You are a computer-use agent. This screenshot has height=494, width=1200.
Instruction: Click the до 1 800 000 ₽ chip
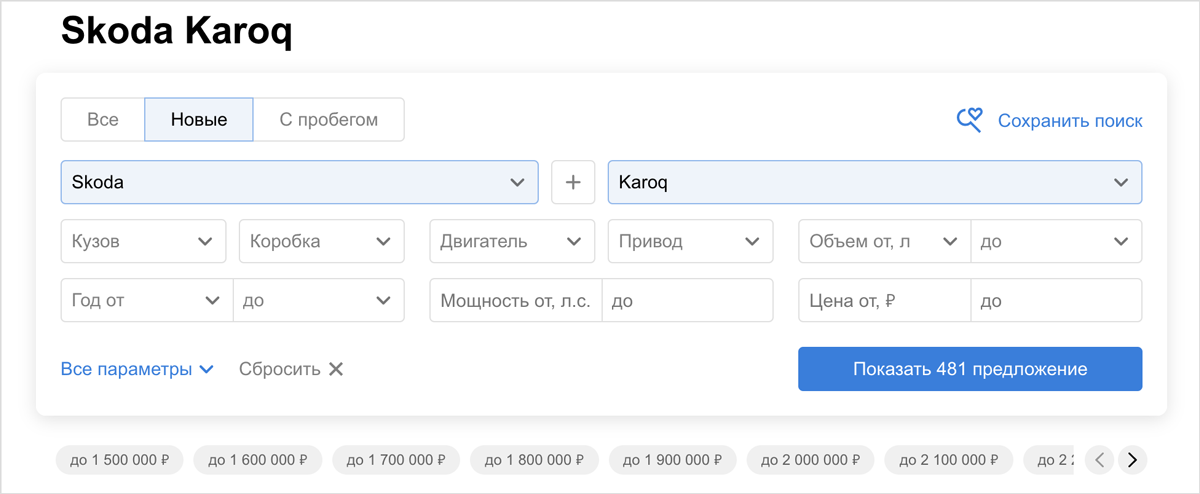pyautogui.click(x=534, y=460)
